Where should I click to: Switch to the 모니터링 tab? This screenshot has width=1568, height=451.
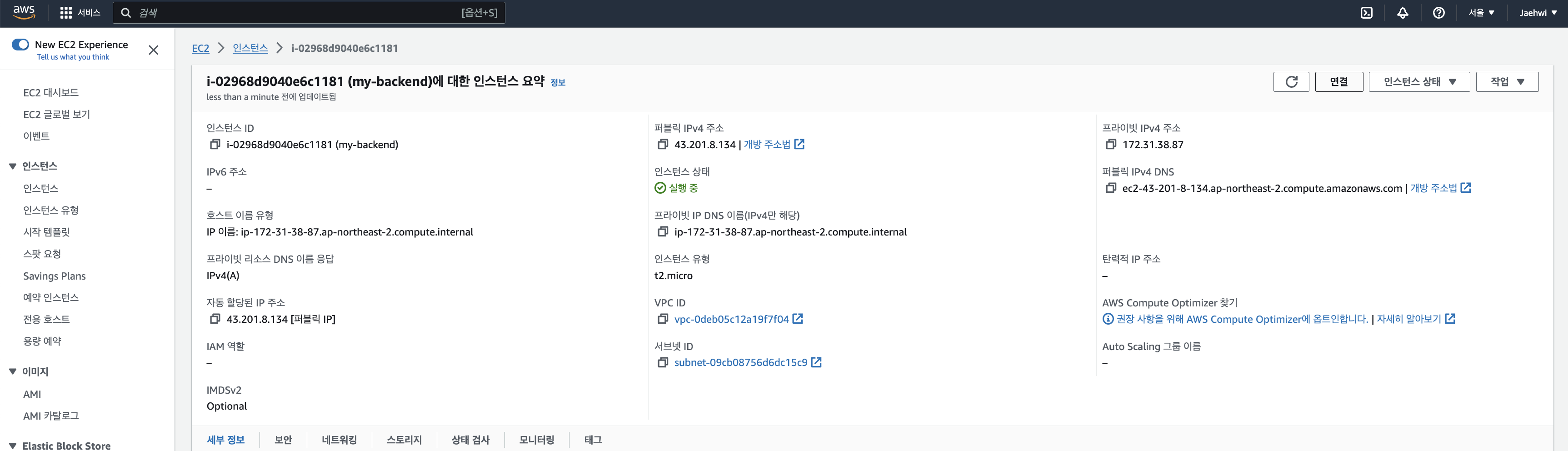(x=536, y=440)
